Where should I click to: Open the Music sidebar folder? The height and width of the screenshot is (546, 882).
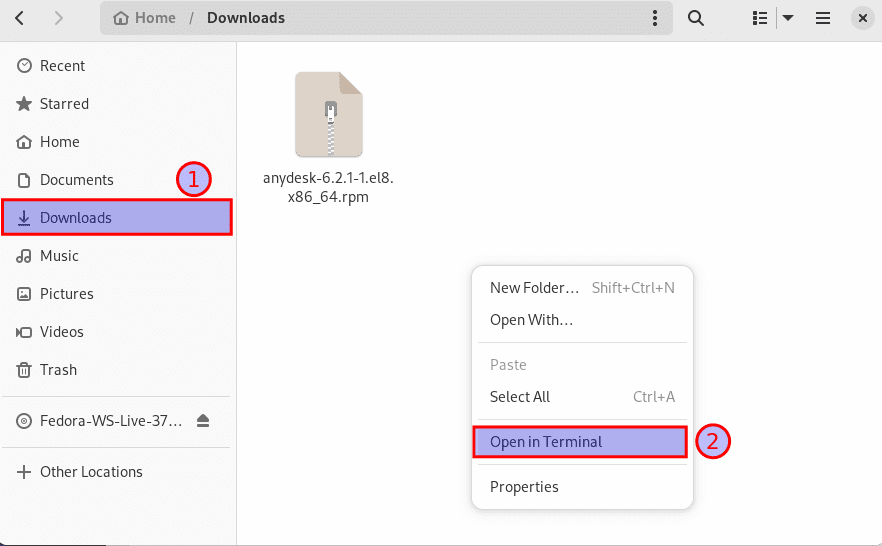pyautogui.click(x=59, y=256)
